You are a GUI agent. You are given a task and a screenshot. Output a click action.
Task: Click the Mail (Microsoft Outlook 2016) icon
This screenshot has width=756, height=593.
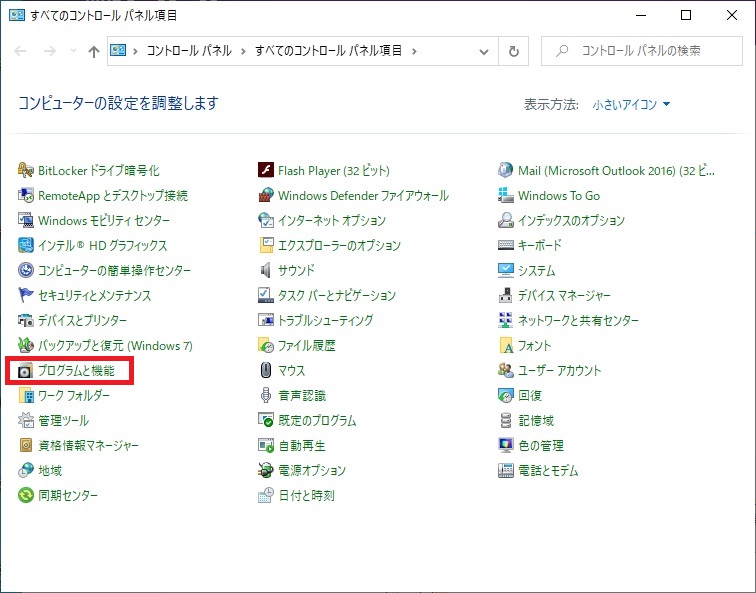(x=505, y=170)
